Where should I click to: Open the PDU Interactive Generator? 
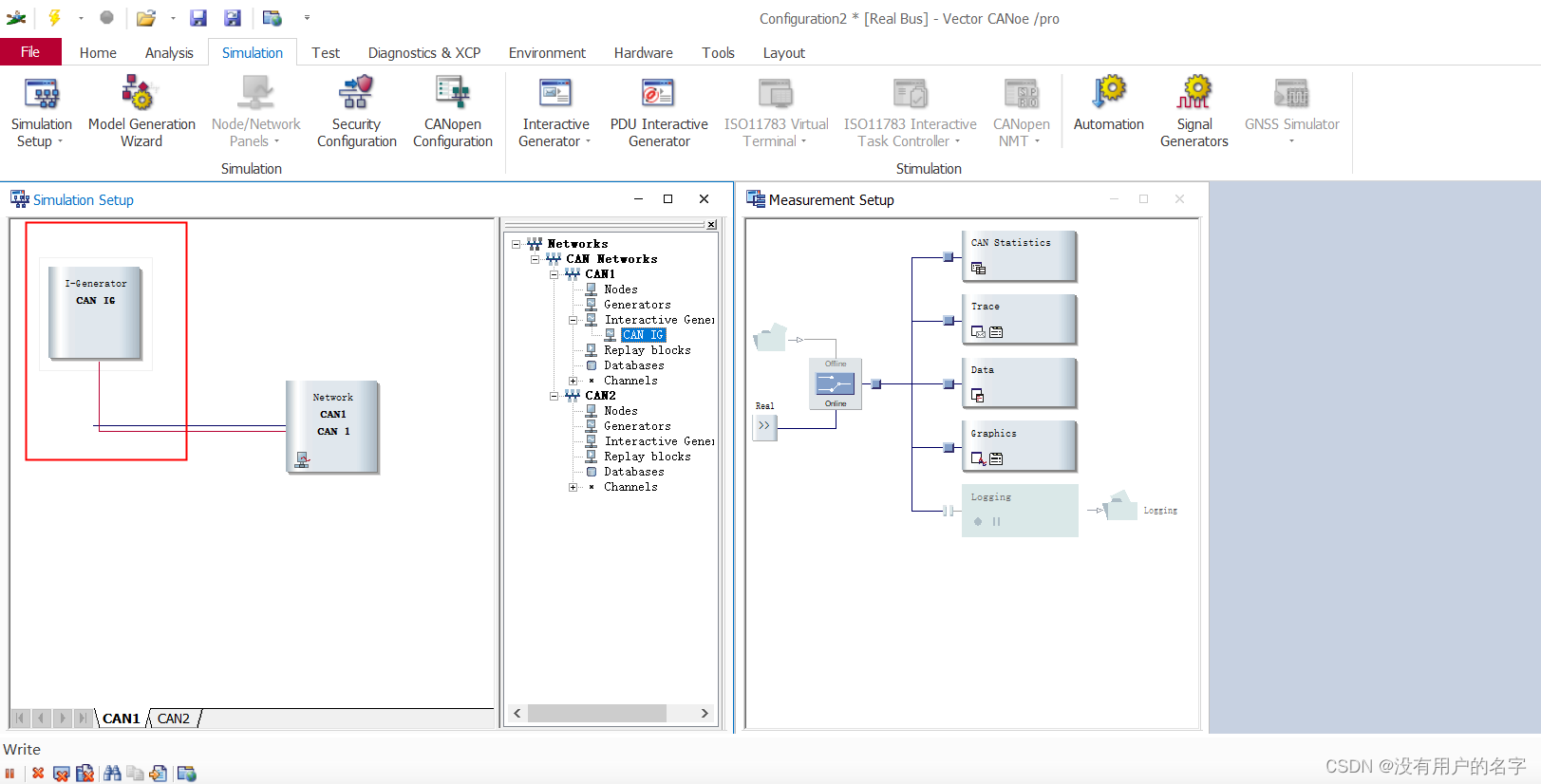(x=659, y=112)
